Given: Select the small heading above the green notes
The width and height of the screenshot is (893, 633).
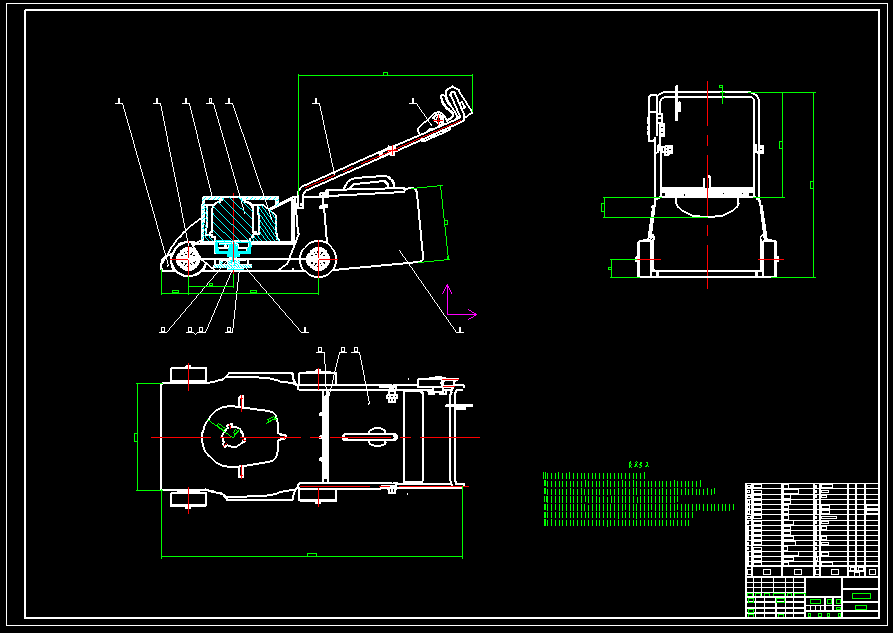Looking at the screenshot, I should point(638,464).
